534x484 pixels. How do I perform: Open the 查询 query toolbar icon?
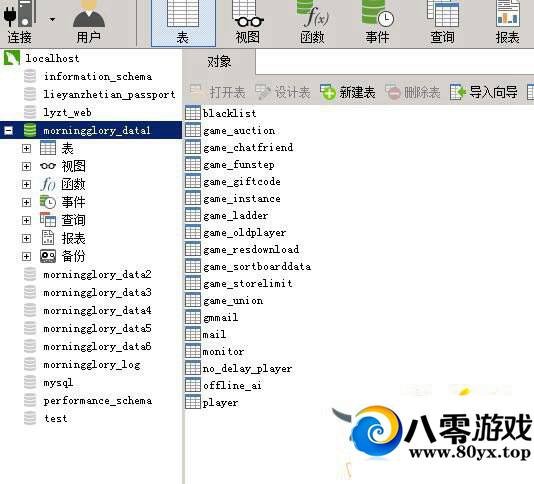(x=442, y=22)
